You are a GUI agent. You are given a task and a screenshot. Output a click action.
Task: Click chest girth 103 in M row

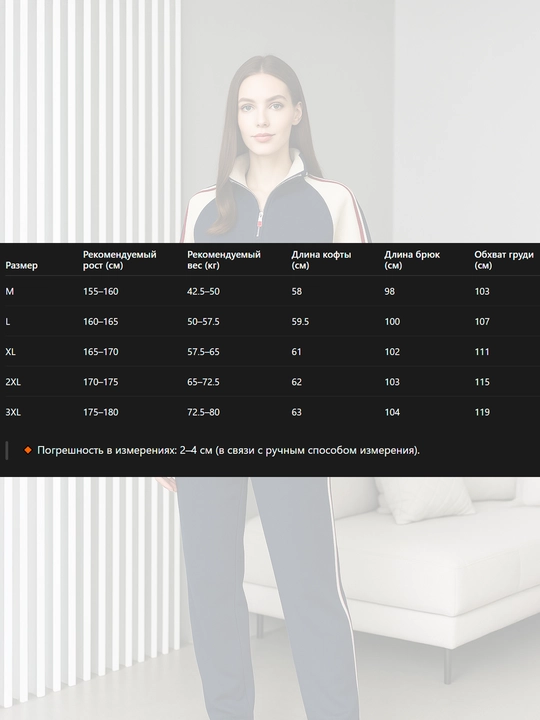point(482,291)
